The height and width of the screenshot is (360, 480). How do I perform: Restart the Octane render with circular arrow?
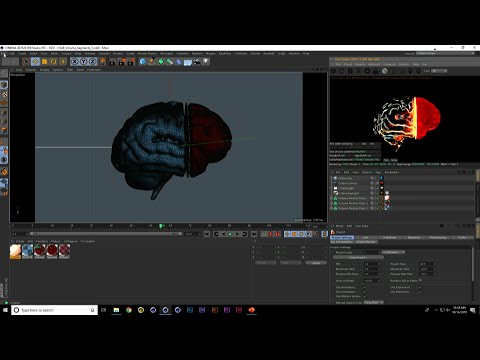coord(341,71)
